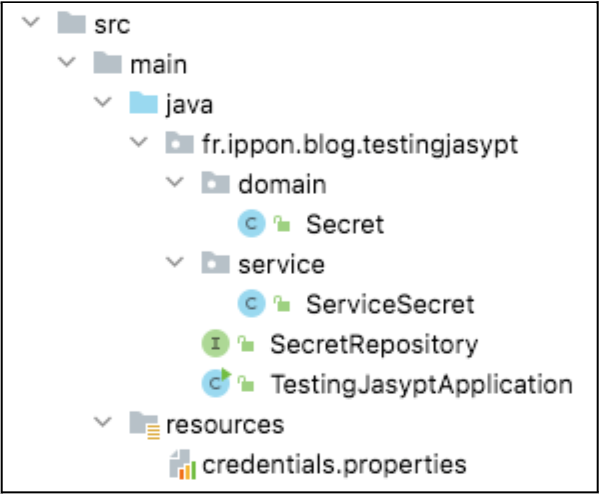Click the Secret class icon
600x494 pixels.
coord(251,224)
